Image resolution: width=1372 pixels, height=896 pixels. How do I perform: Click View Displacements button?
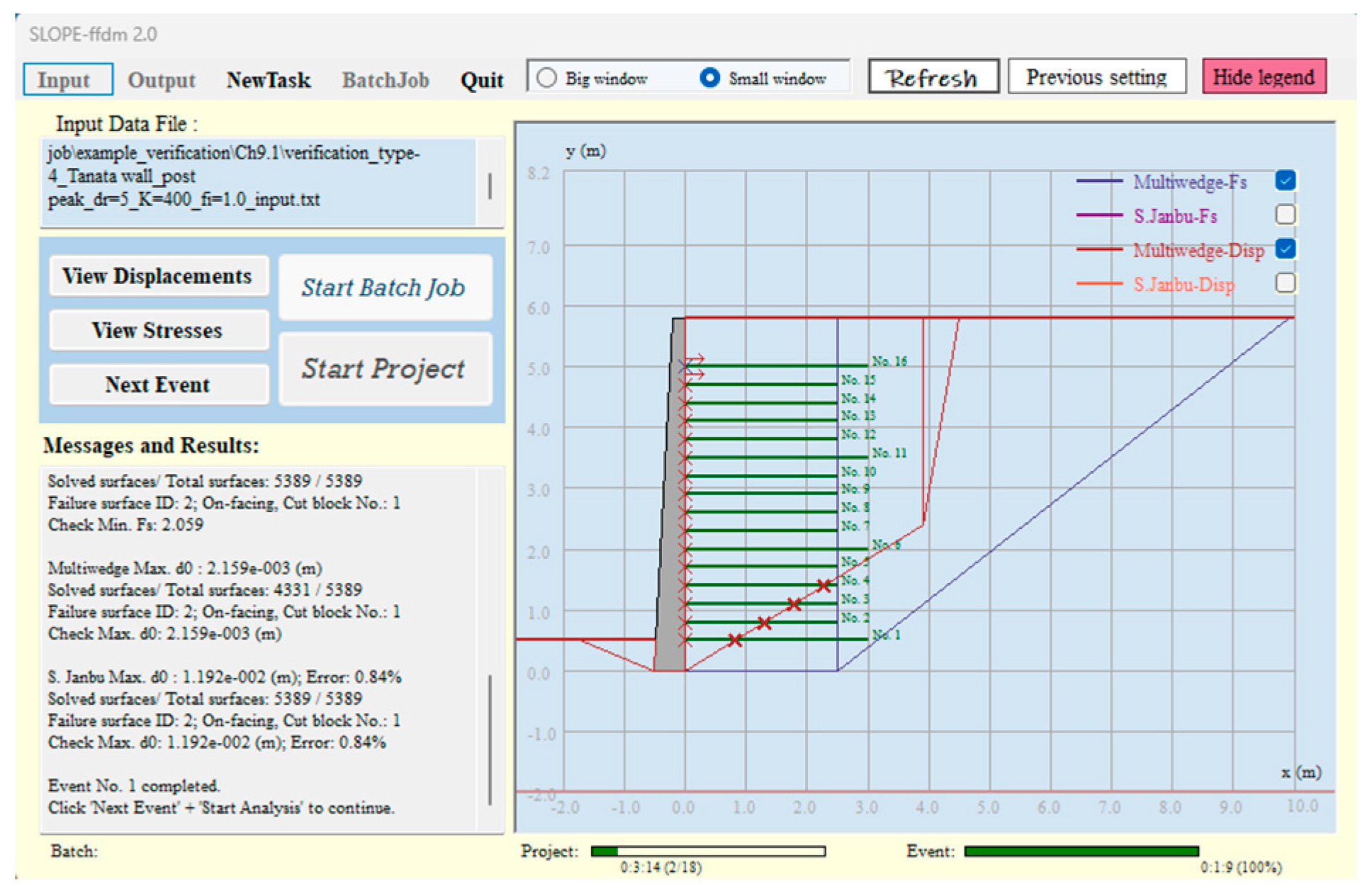click(x=157, y=276)
